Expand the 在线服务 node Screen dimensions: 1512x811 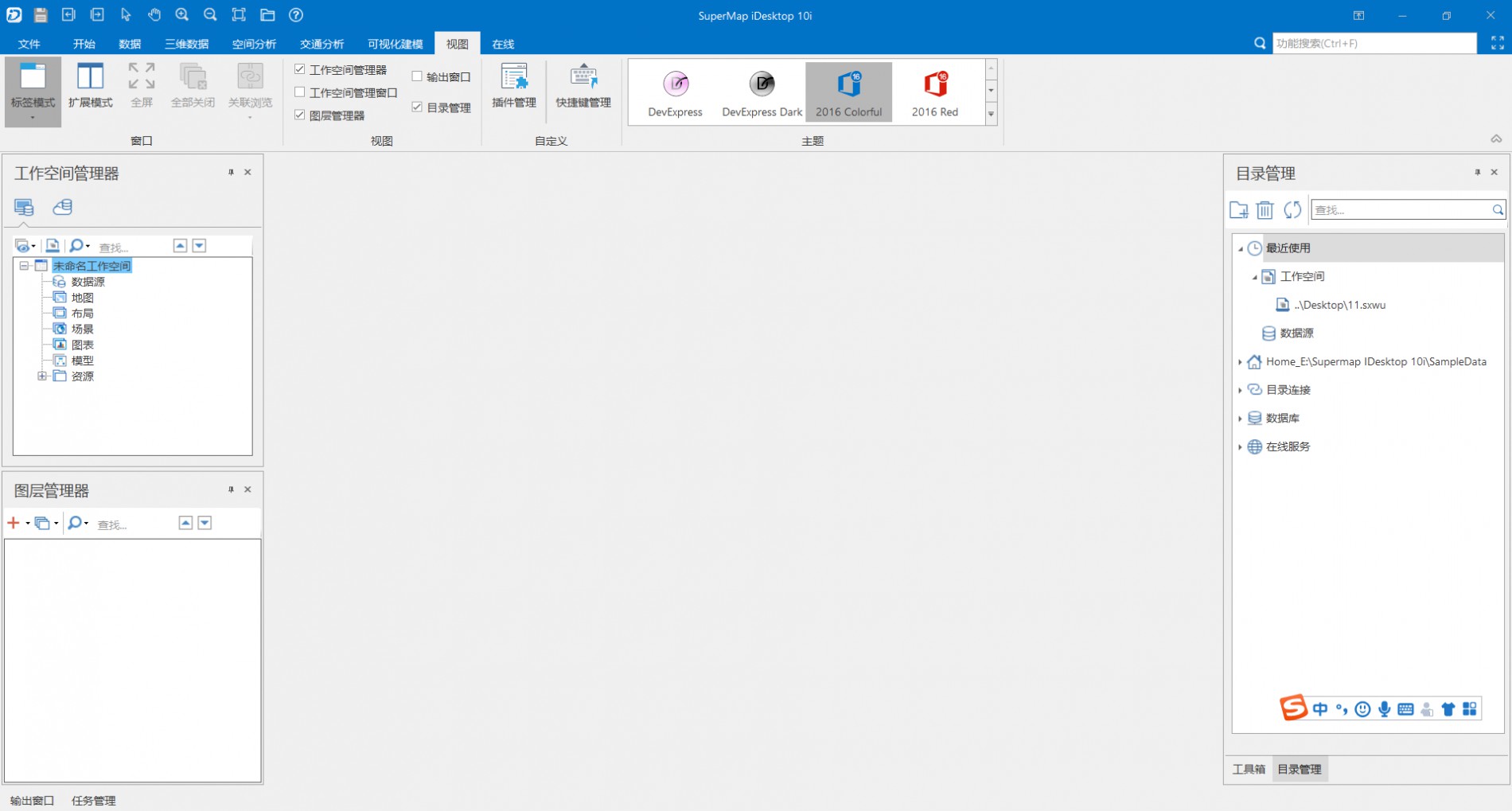[1241, 447]
